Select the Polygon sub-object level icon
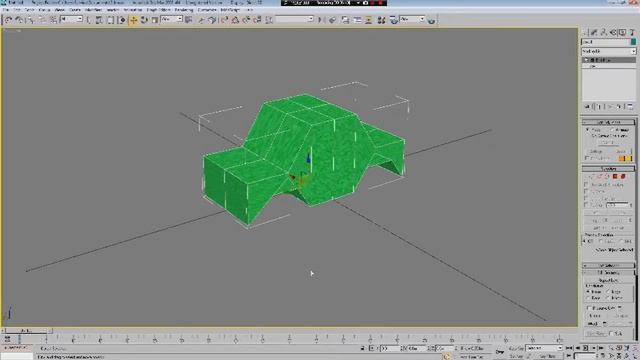Image resolution: width=640 pixels, height=360 pixels. [x=615, y=176]
